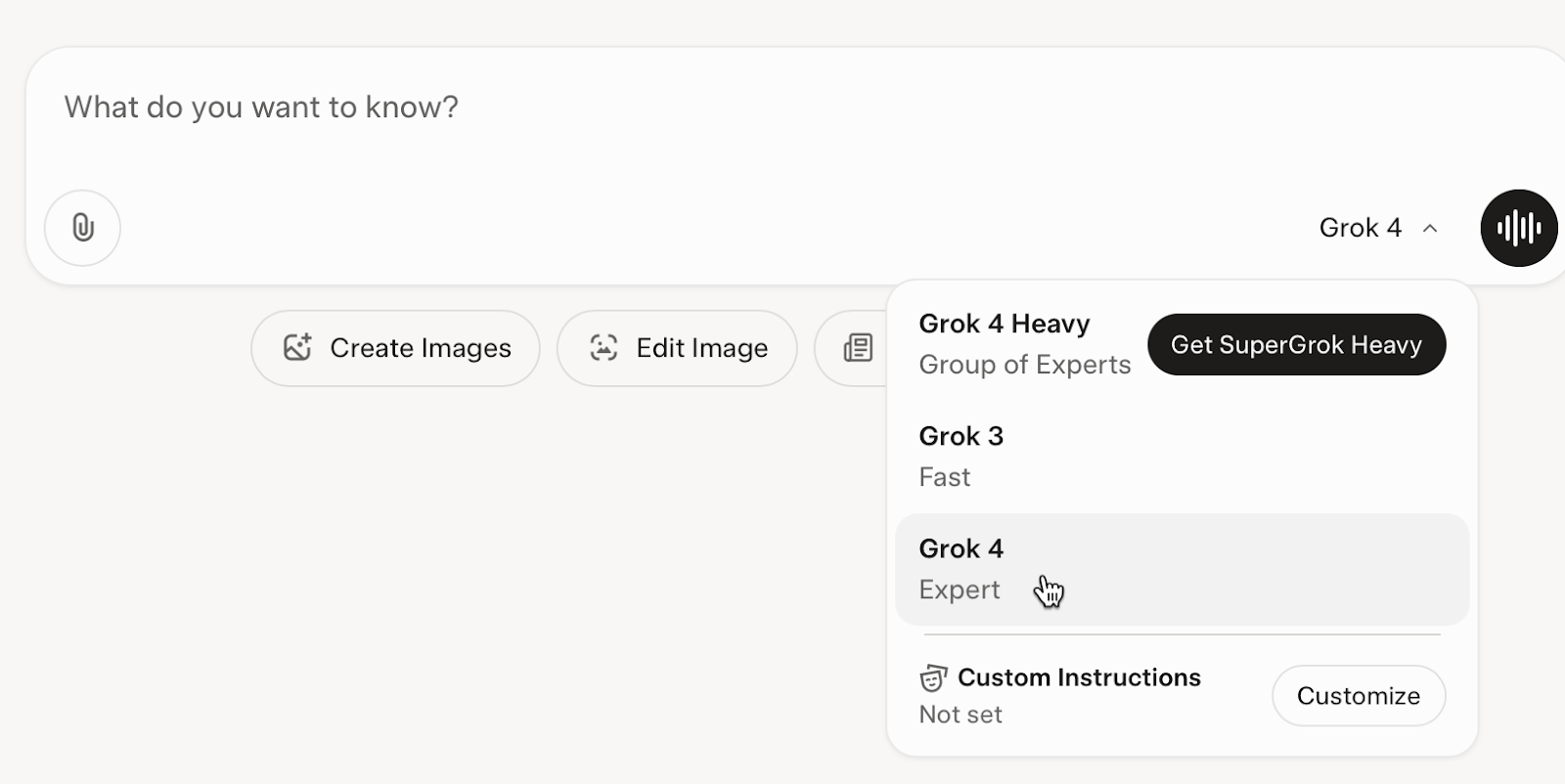Start voice mode with the waveform button

point(1518,228)
